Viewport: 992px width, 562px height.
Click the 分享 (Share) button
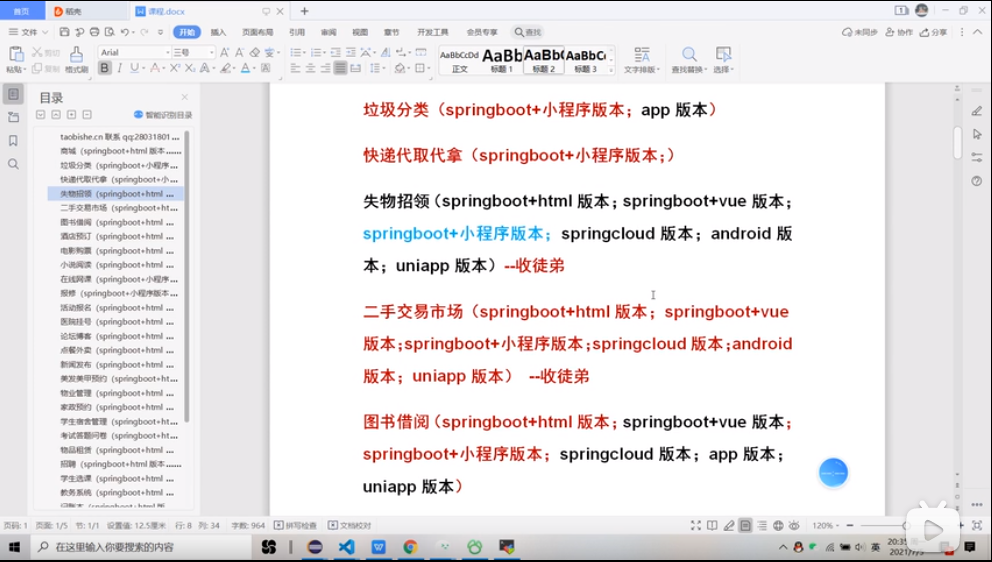coord(934,32)
